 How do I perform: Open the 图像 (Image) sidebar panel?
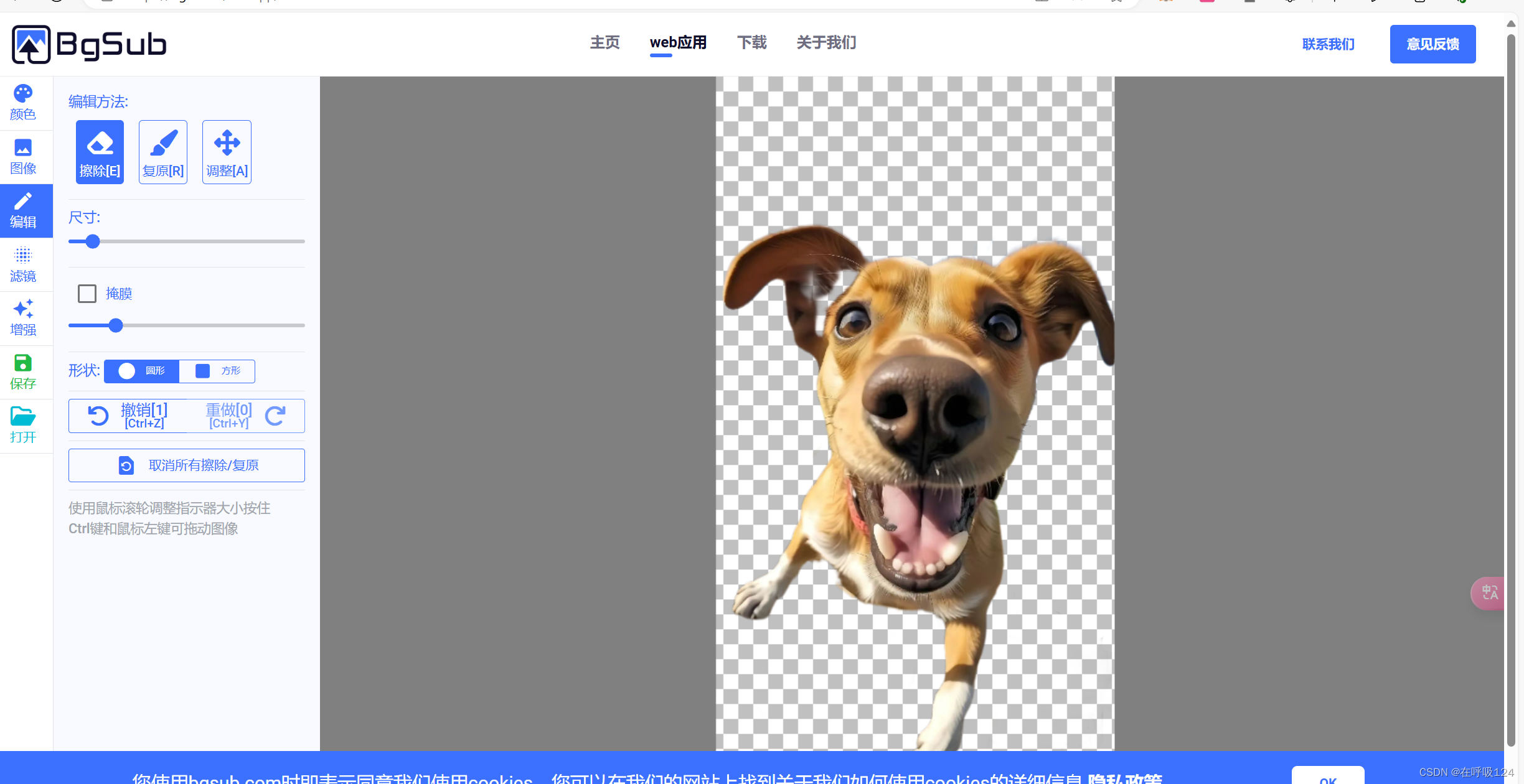click(x=23, y=157)
